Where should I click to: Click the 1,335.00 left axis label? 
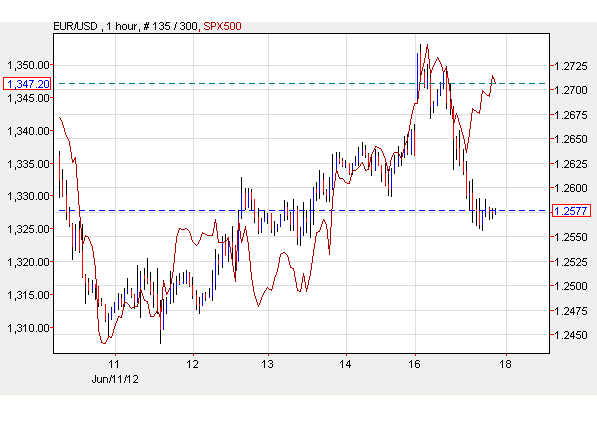pos(29,164)
